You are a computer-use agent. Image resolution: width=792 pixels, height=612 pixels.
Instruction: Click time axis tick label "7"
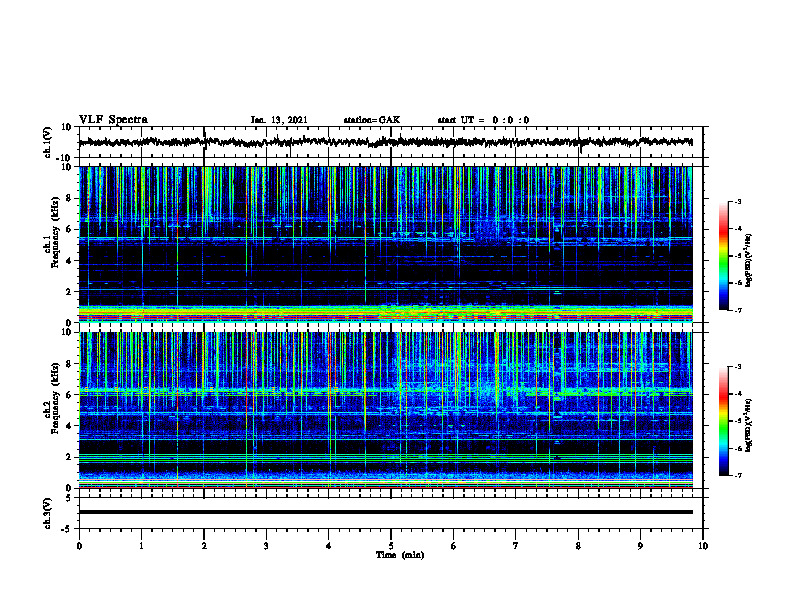[516, 546]
